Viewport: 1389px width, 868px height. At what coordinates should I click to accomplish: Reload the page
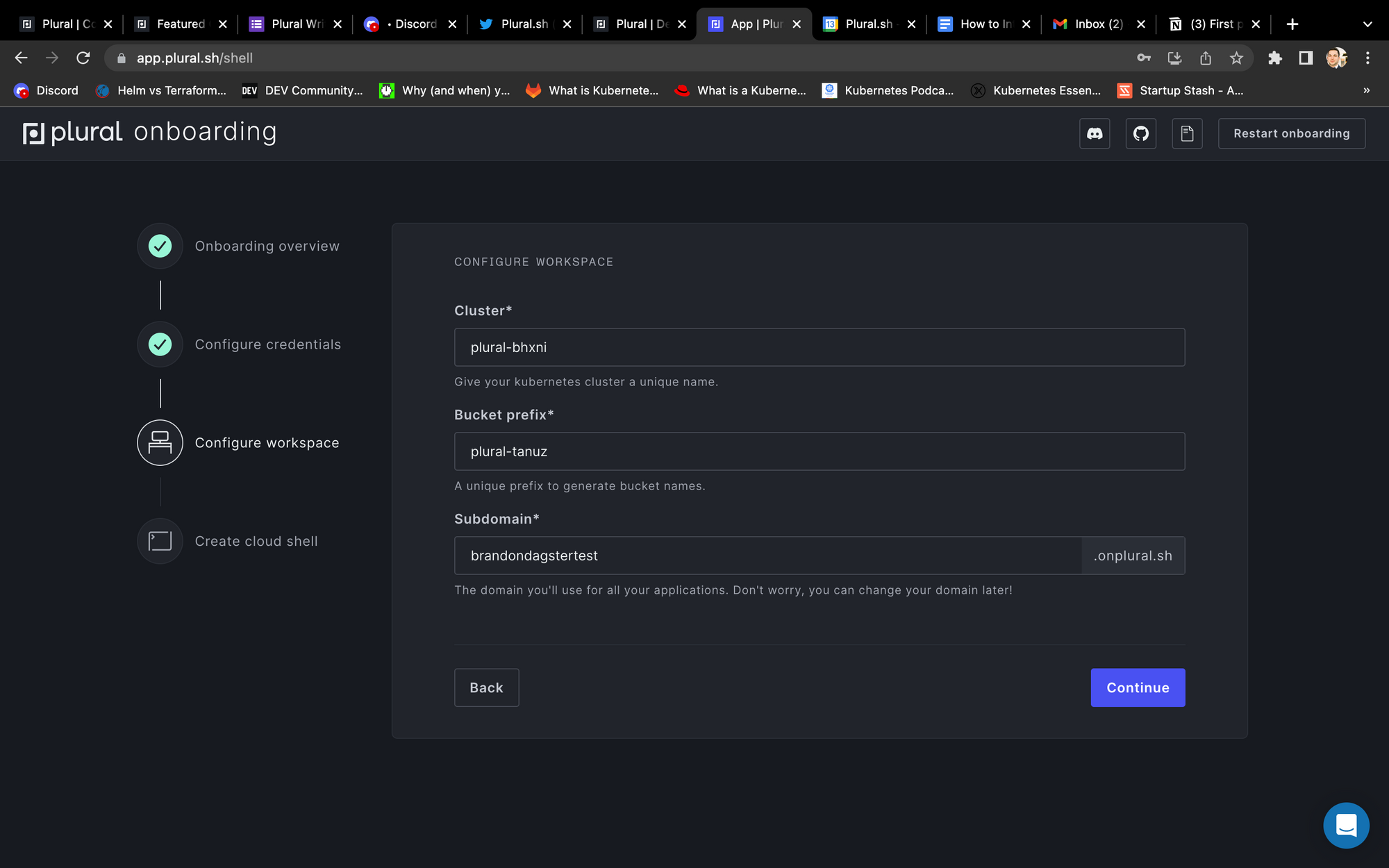83,58
